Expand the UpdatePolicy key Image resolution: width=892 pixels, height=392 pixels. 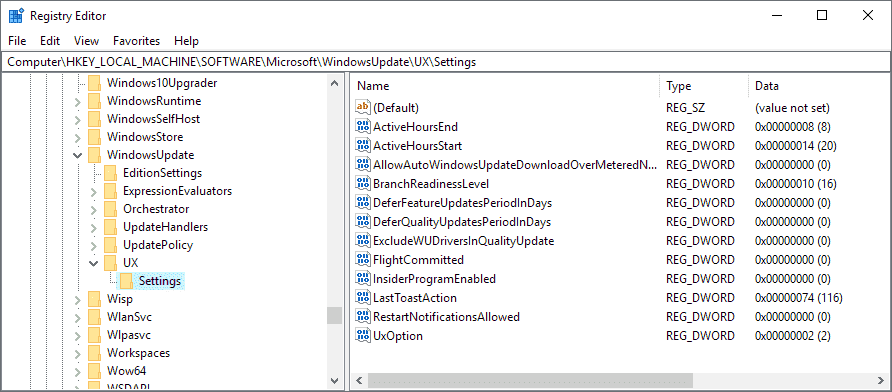click(x=93, y=245)
